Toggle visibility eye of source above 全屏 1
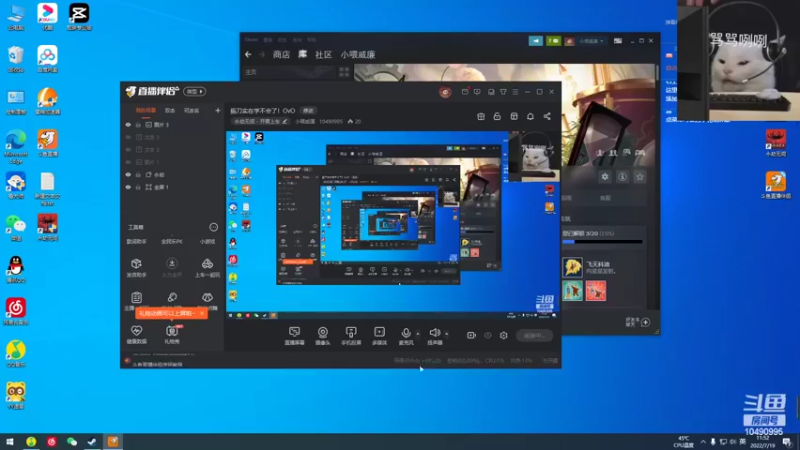 128,174
